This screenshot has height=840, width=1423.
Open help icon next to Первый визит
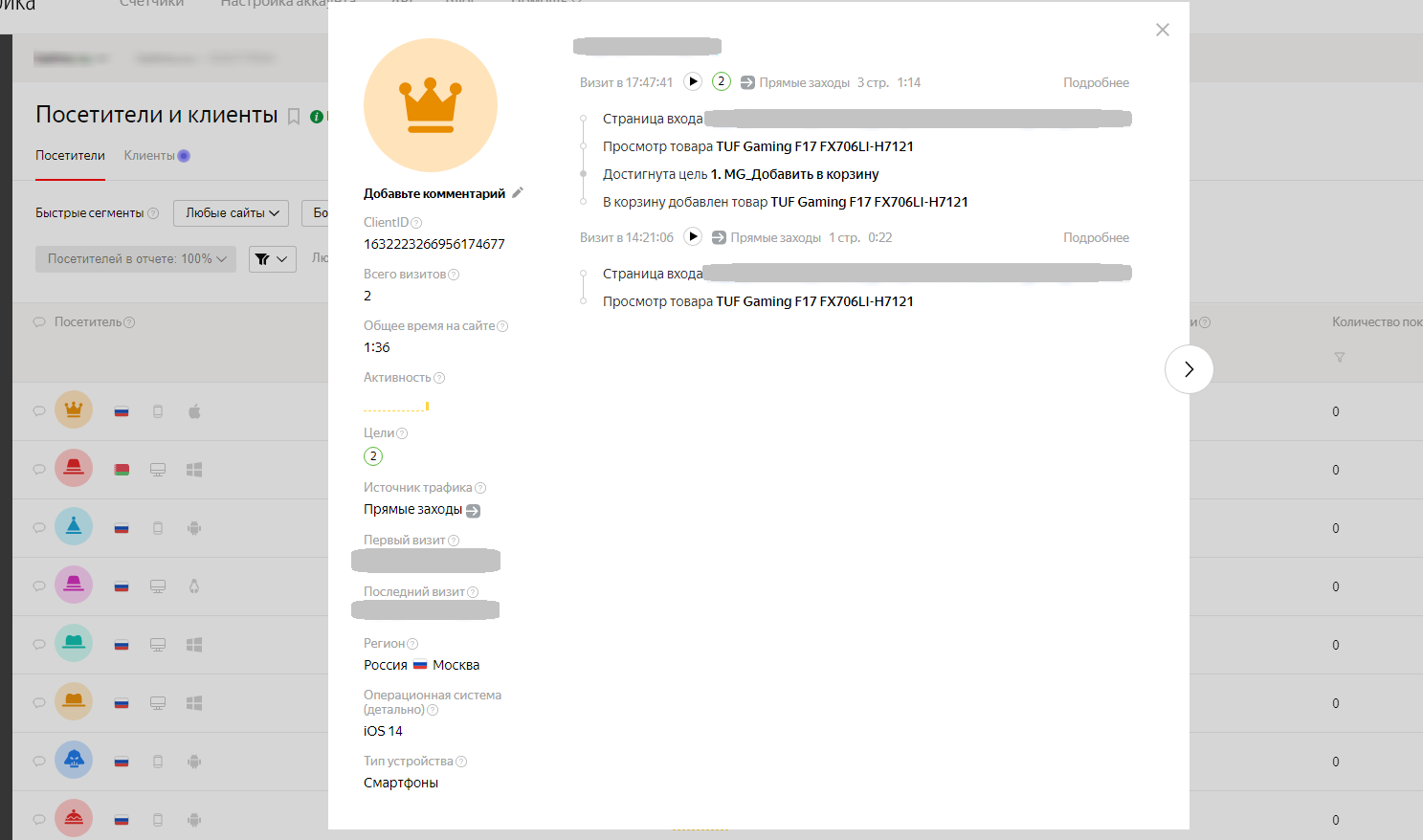click(x=454, y=541)
